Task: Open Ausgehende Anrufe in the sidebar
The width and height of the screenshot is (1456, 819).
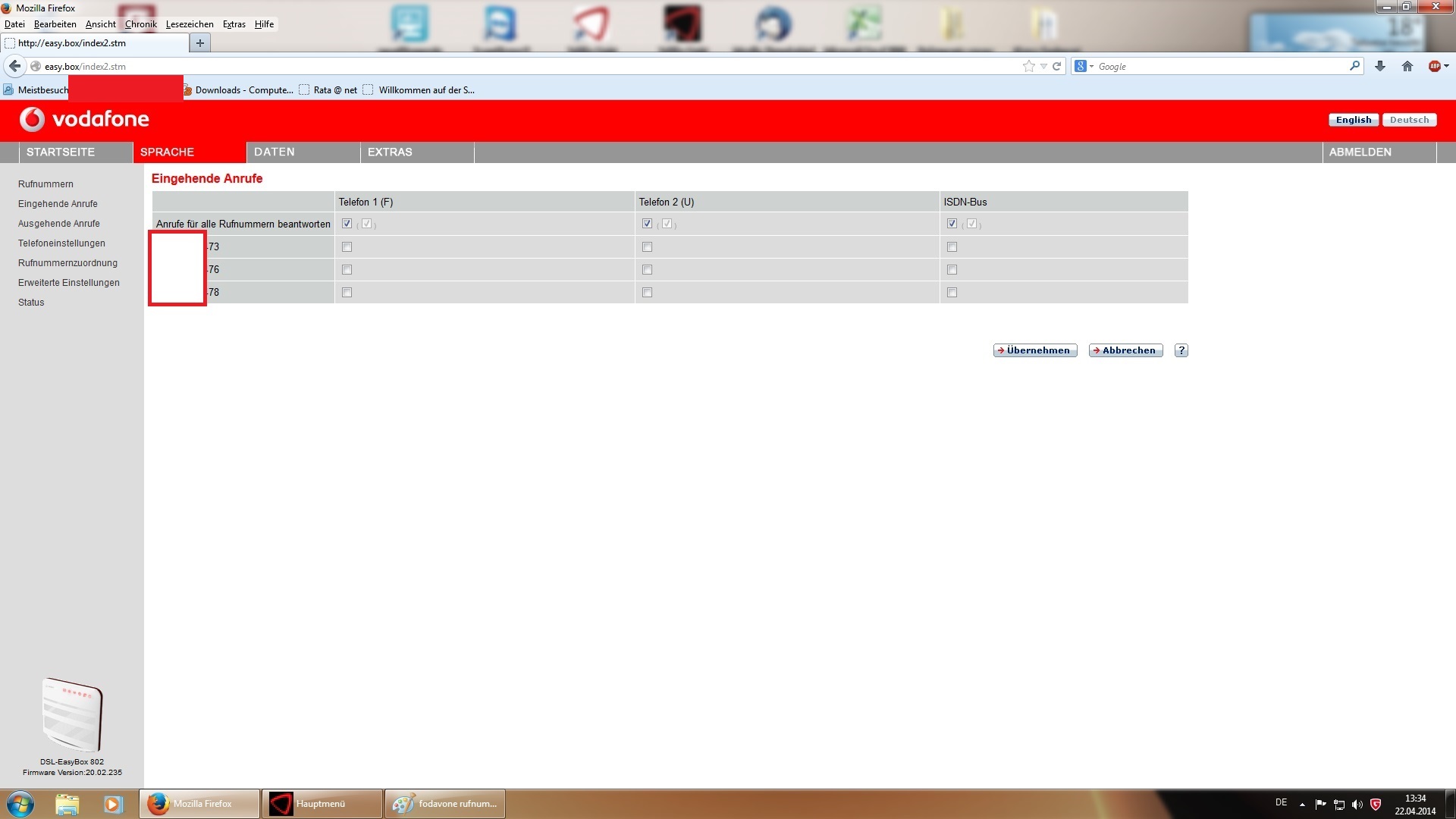Action: [x=59, y=224]
